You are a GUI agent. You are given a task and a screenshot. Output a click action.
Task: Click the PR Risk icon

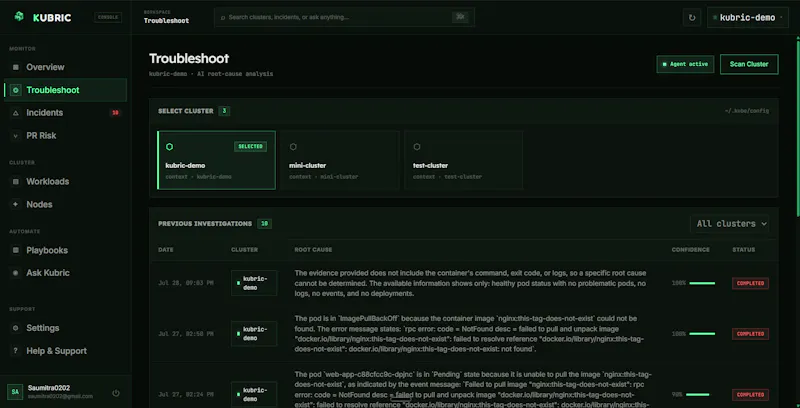pyautogui.click(x=16, y=136)
